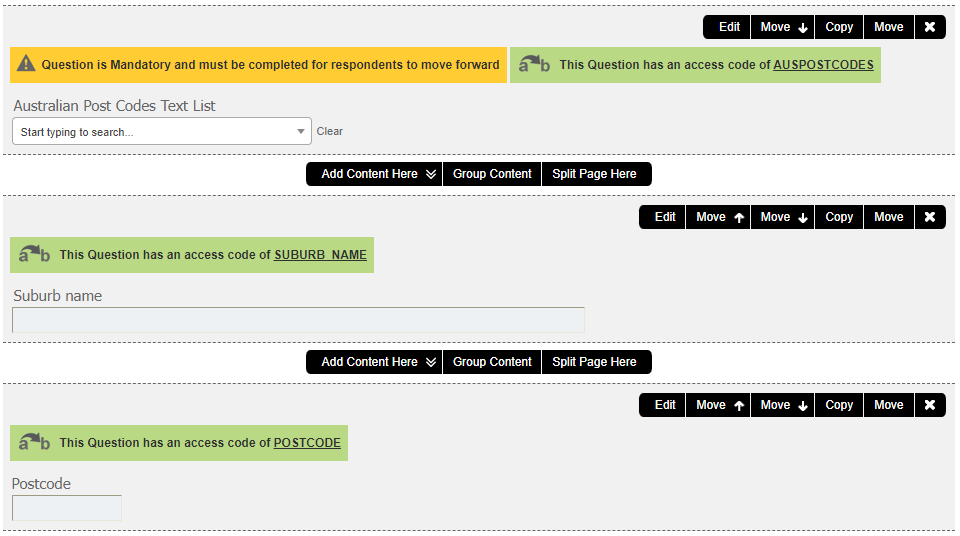Copy the Suburb name question
960x536 pixels.
pos(839,217)
